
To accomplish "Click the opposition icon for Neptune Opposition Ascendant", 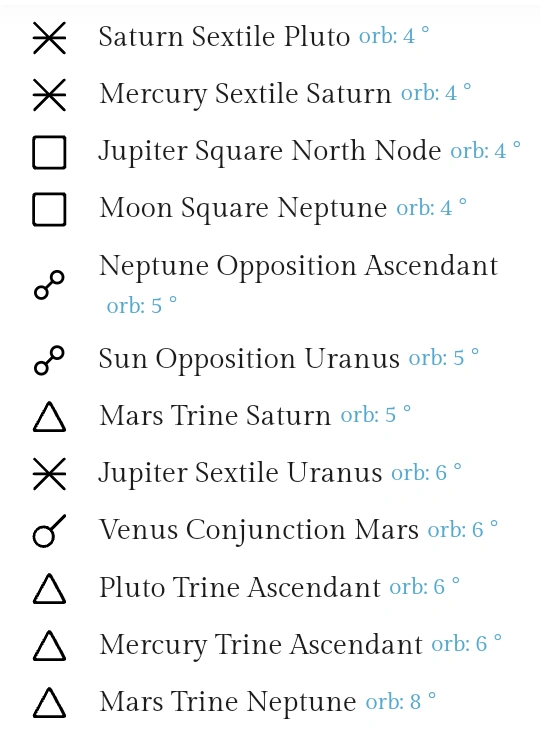I will tap(49, 285).
